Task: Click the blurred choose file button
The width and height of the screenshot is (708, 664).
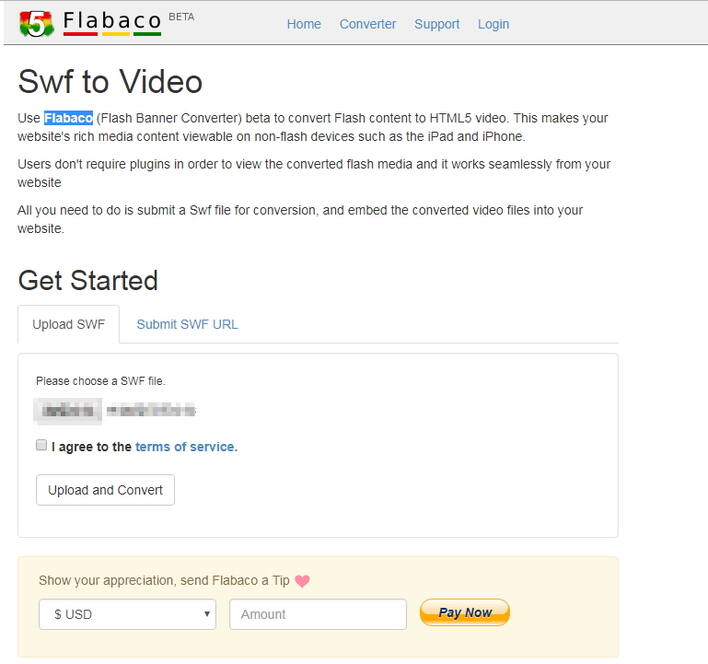Action: [68, 411]
